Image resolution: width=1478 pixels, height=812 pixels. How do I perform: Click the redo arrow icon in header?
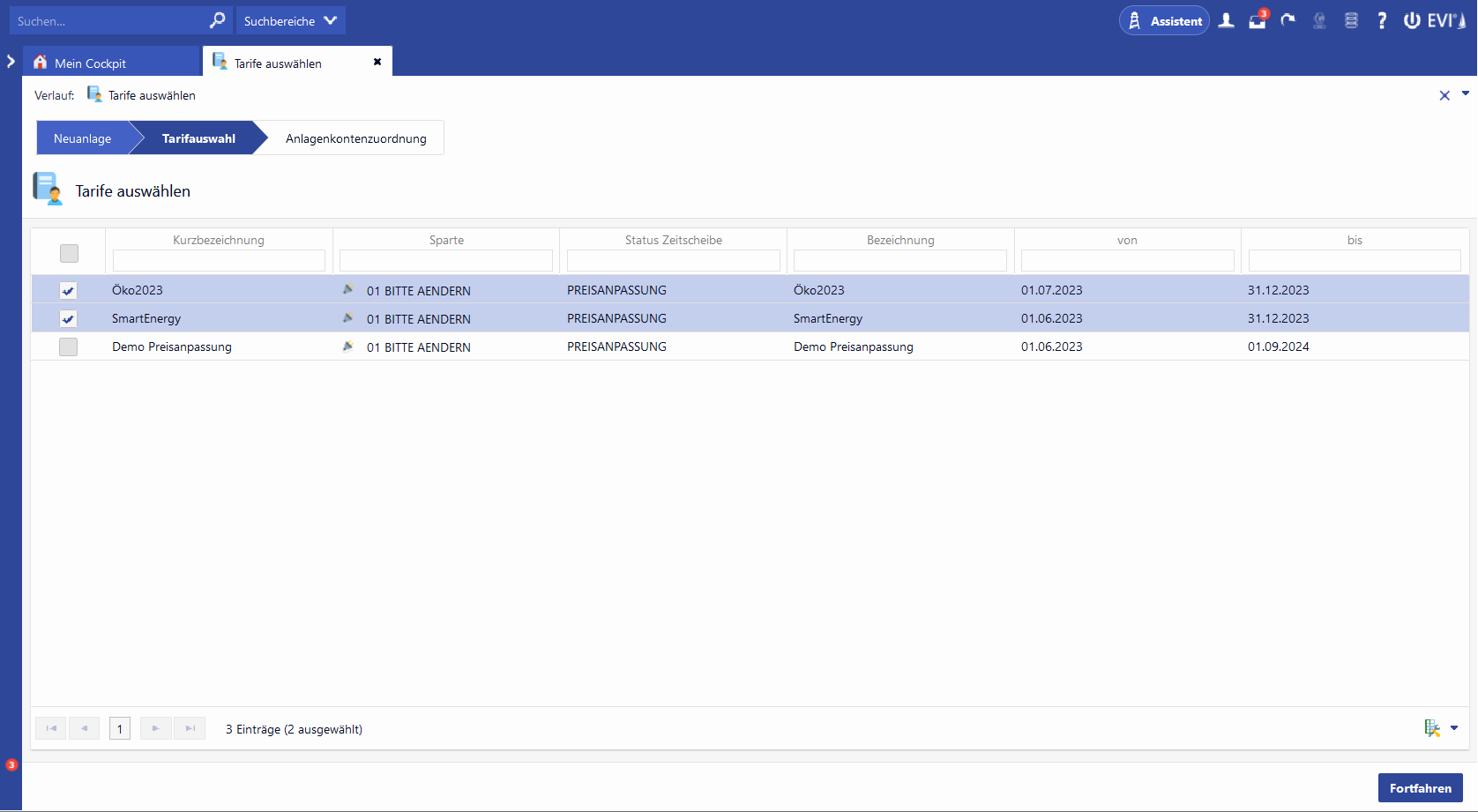pos(1288,20)
